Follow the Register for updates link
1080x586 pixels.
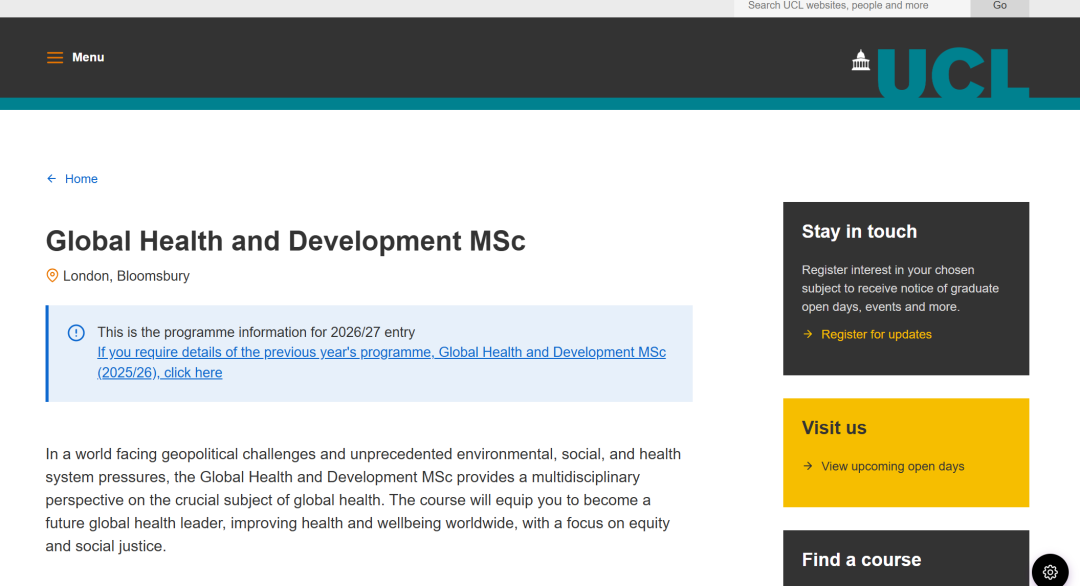click(x=876, y=334)
